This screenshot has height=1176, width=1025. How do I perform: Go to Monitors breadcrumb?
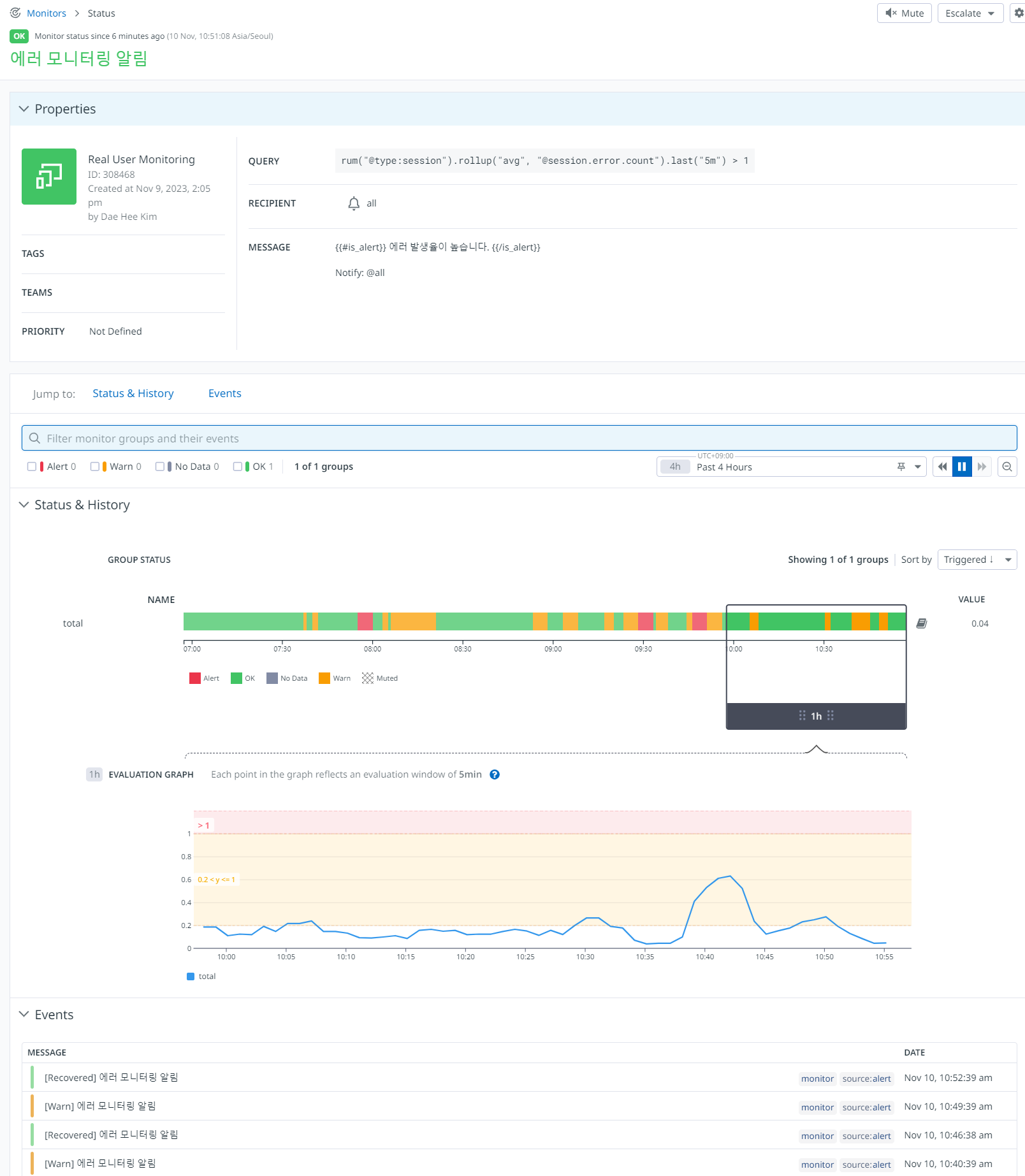coord(47,13)
